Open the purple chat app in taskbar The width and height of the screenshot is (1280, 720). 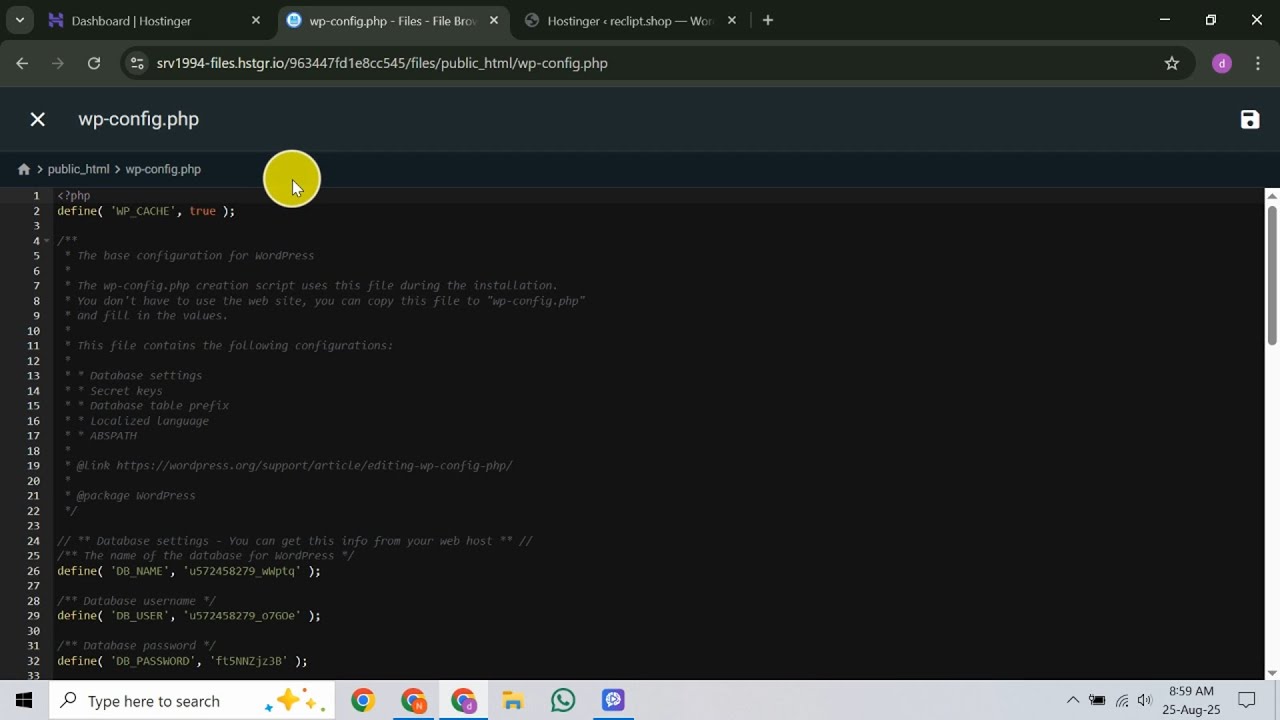[x=613, y=701]
